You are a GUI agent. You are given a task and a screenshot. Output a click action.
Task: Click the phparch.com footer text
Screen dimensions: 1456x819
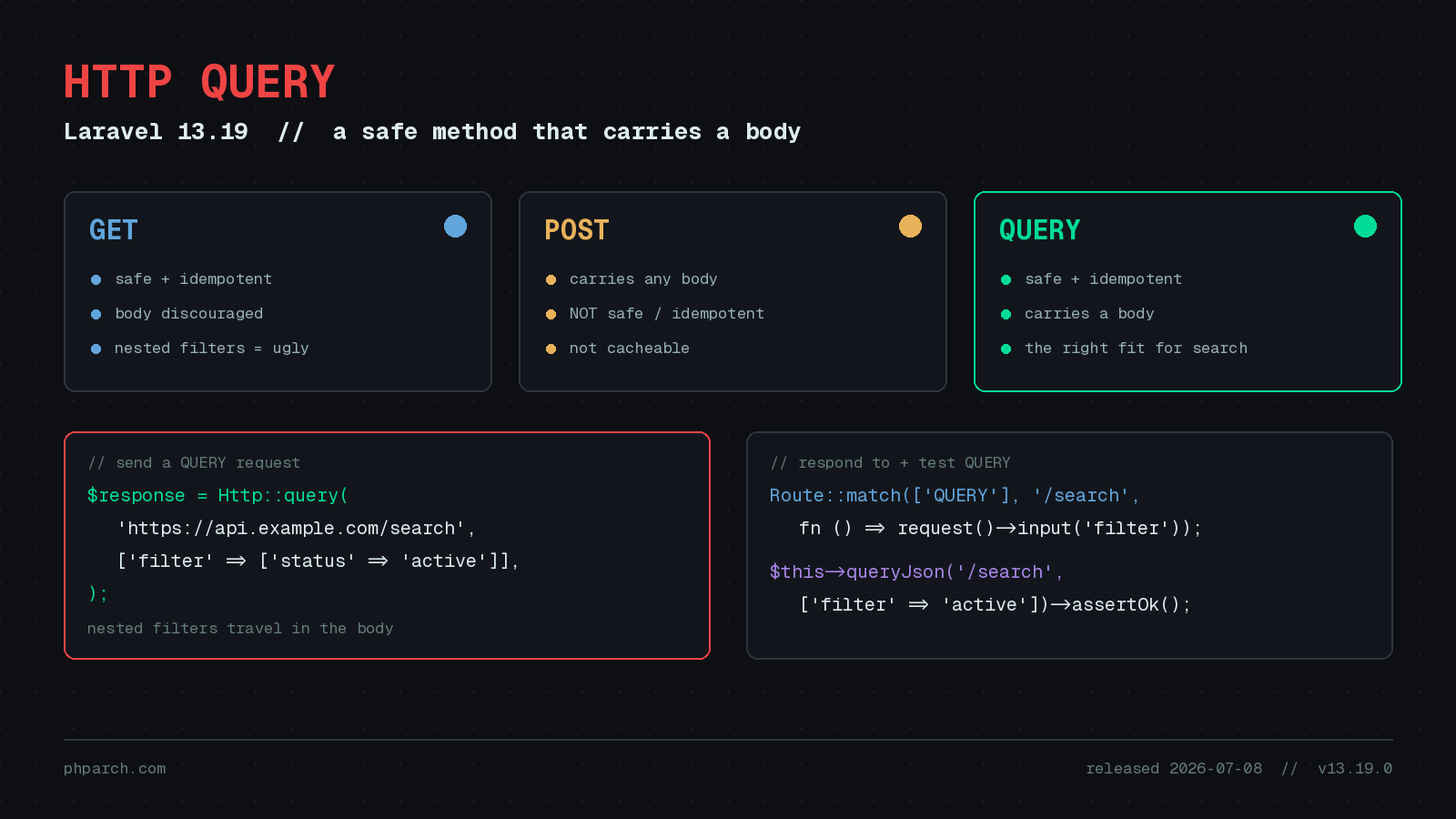coord(115,769)
